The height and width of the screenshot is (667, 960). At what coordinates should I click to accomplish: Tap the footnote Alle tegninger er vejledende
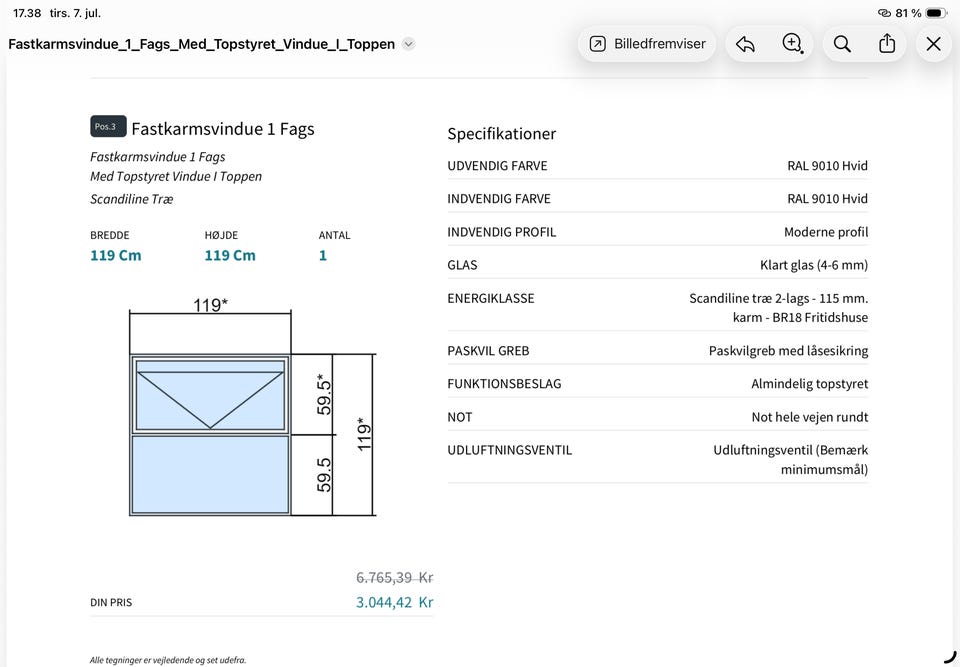(168, 660)
